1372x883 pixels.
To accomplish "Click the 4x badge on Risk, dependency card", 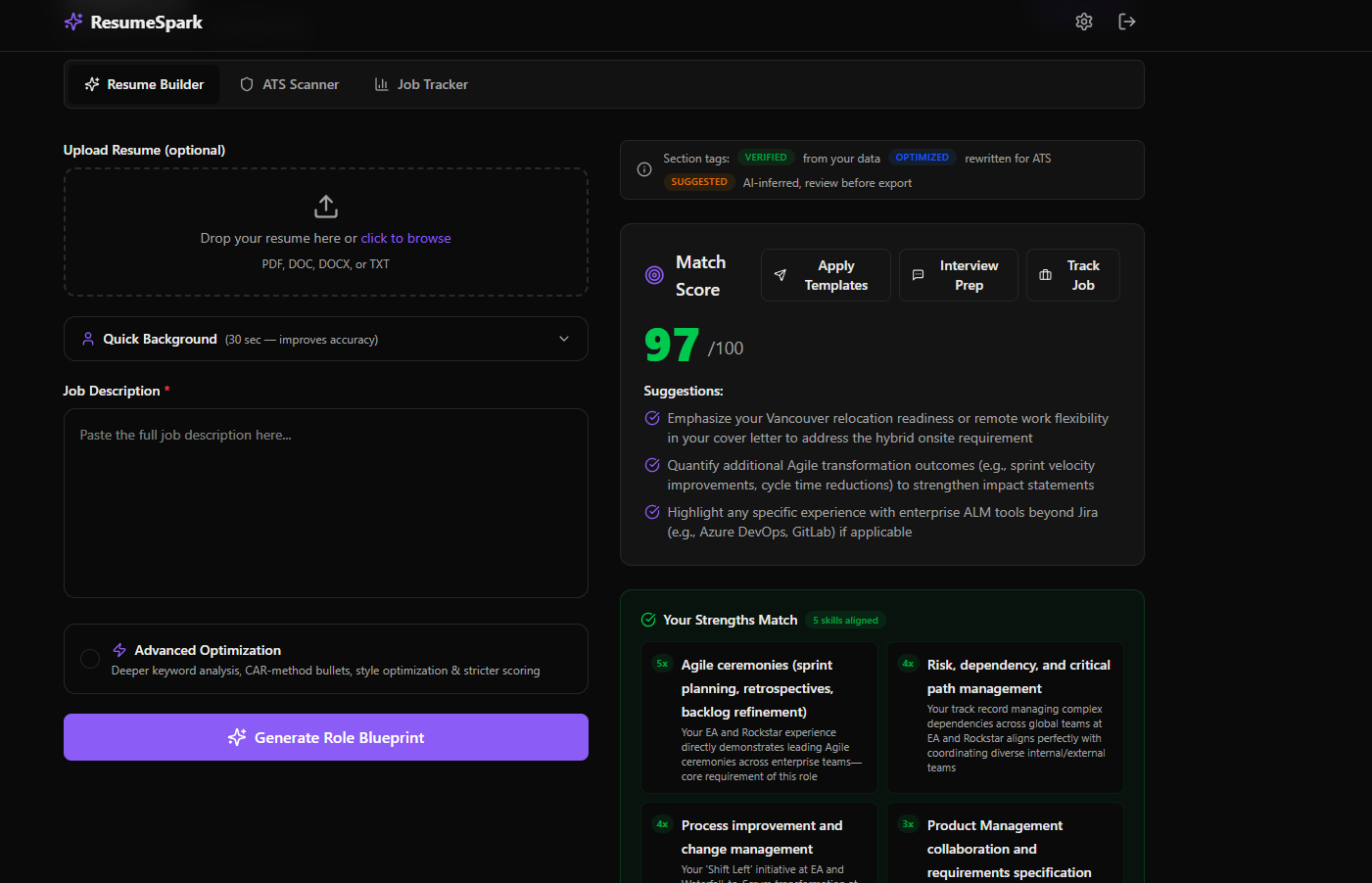I will pyautogui.click(x=908, y=664).
